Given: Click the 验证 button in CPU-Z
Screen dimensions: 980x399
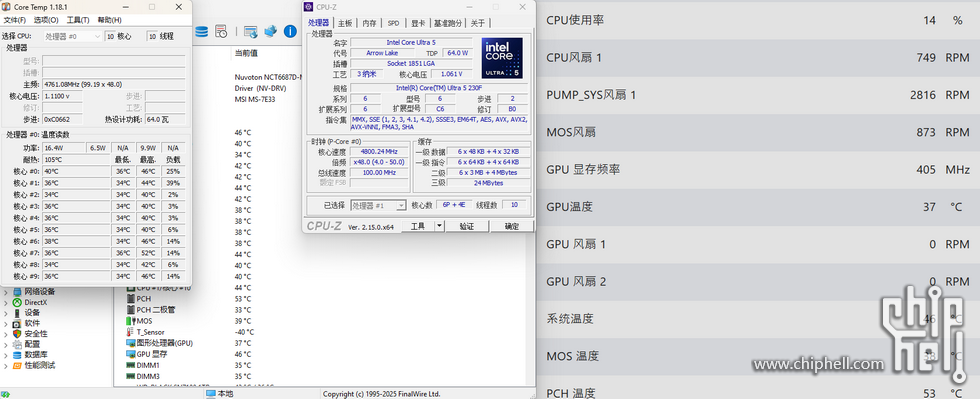Looking at the screenshot, I should tap(467, 226).
